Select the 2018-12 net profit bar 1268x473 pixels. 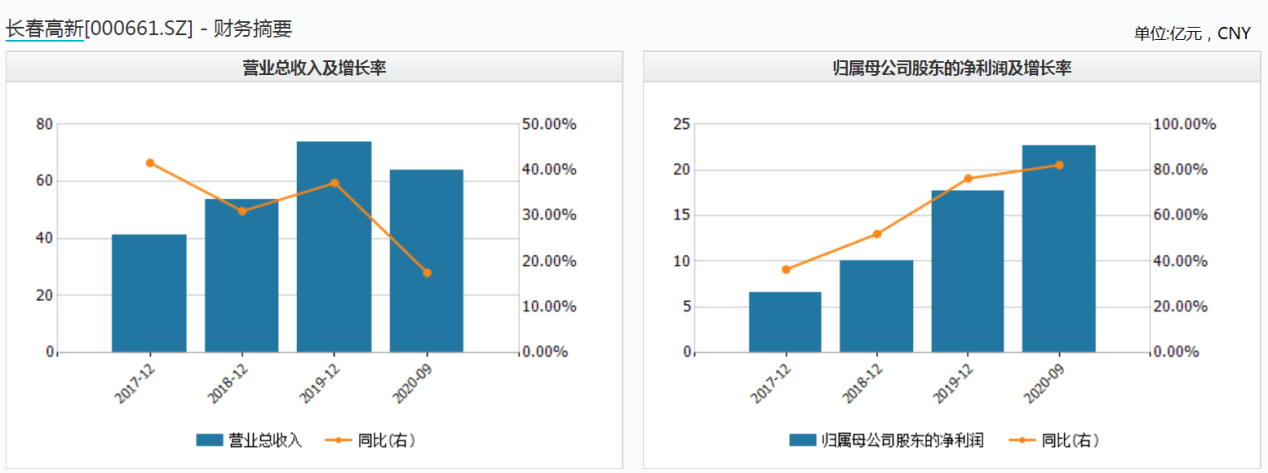876,306
